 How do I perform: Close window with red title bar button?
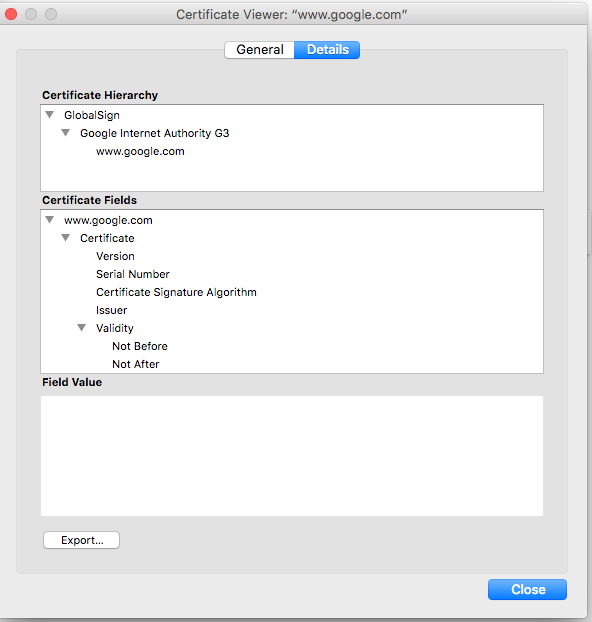(11, 14)
